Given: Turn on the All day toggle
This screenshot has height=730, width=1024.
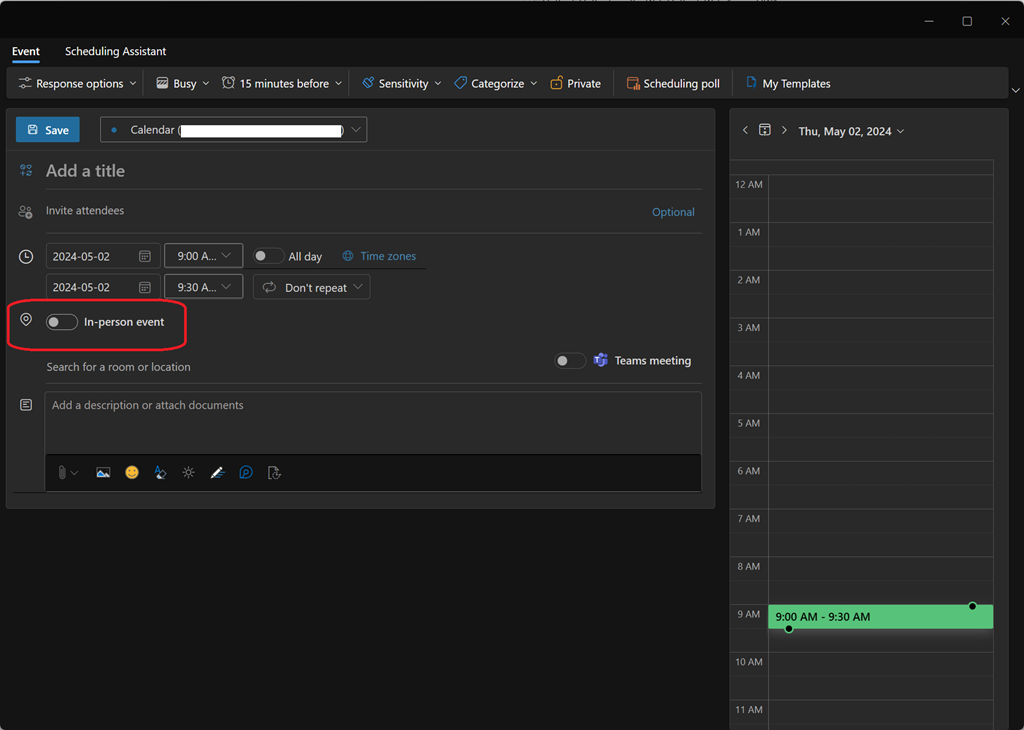Looking at the screenshot, I should [268, 257].
